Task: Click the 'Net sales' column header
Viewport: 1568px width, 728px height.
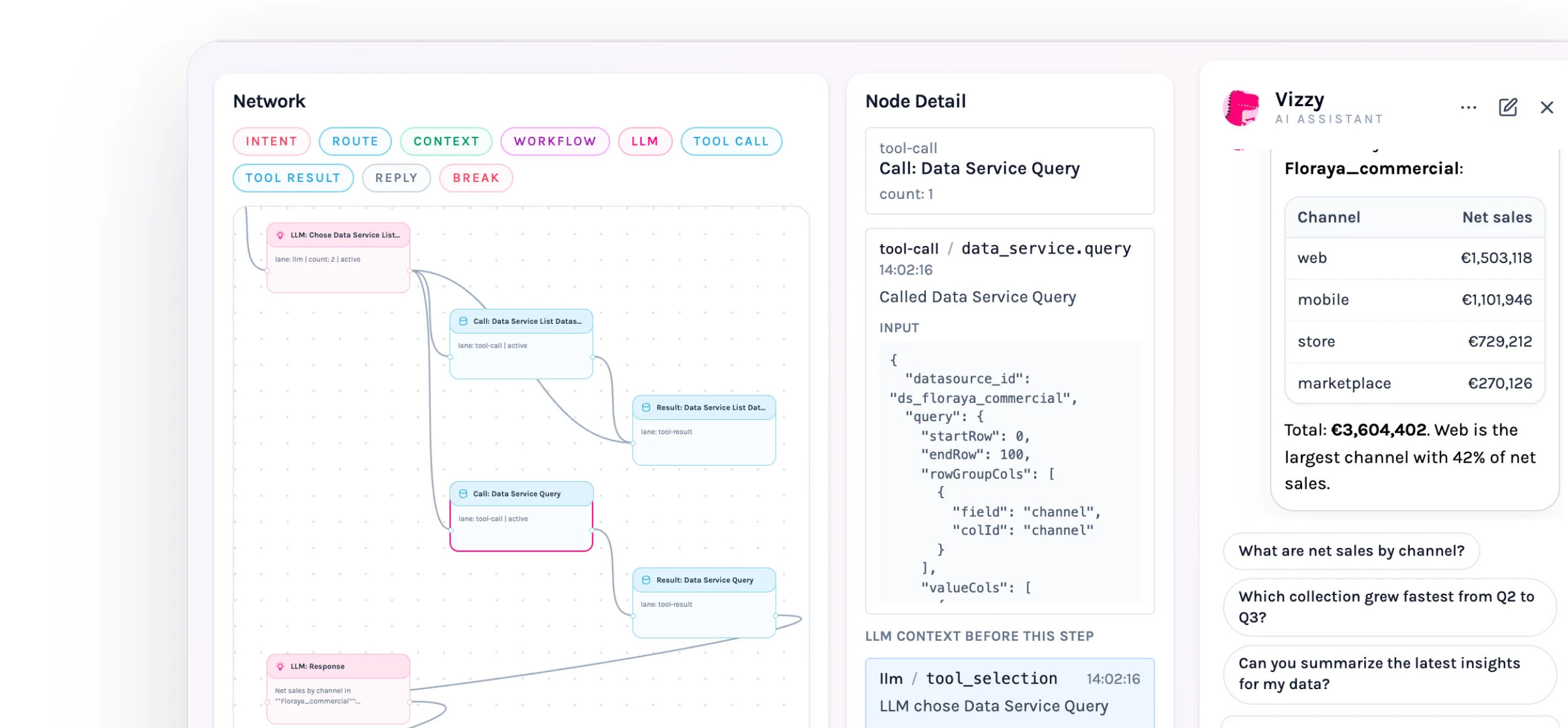Action: (x=1496, y=217)
